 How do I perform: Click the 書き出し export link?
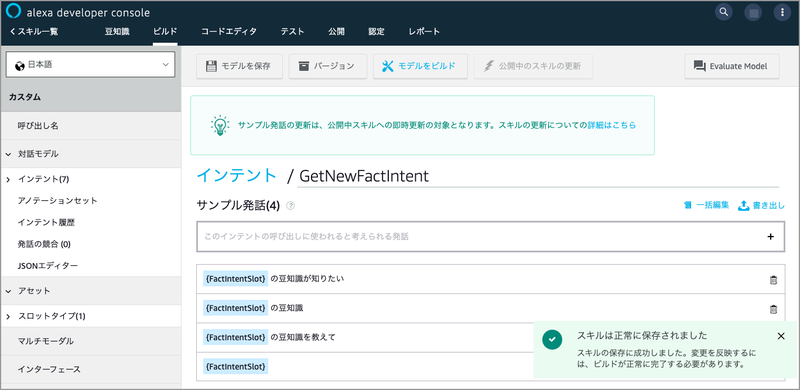[761, 206]
